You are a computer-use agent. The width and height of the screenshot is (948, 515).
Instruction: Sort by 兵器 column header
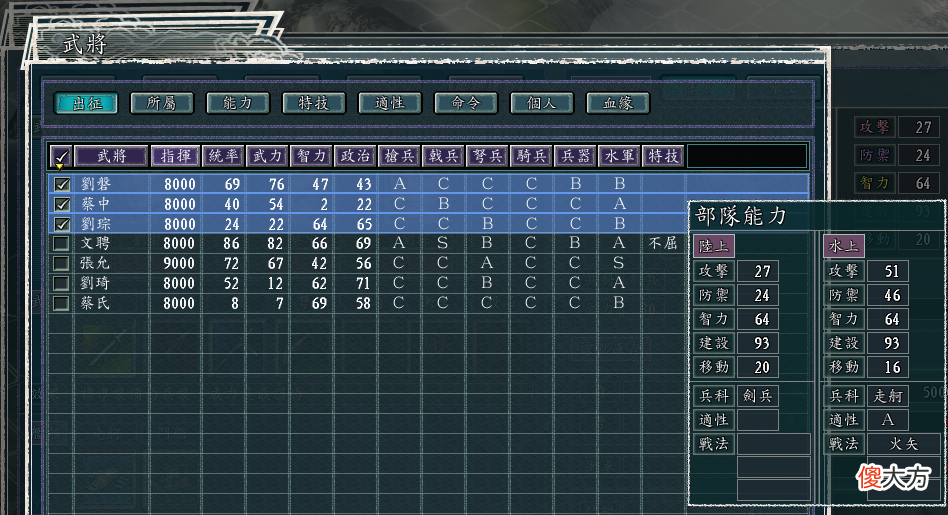coord(576,157)
